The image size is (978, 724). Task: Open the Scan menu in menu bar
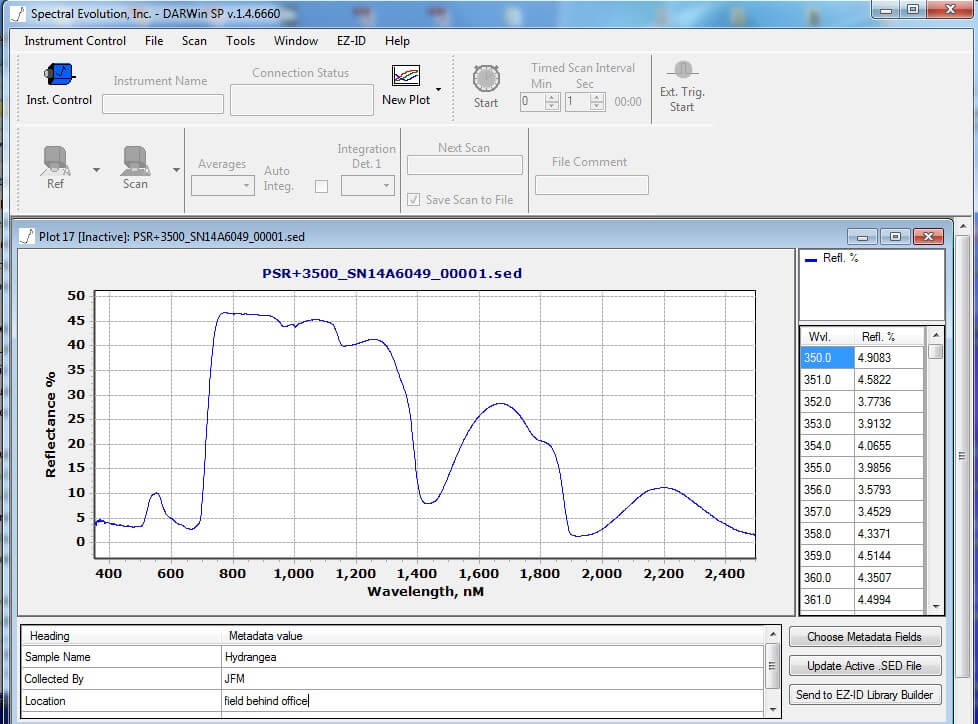click(194, 41)
